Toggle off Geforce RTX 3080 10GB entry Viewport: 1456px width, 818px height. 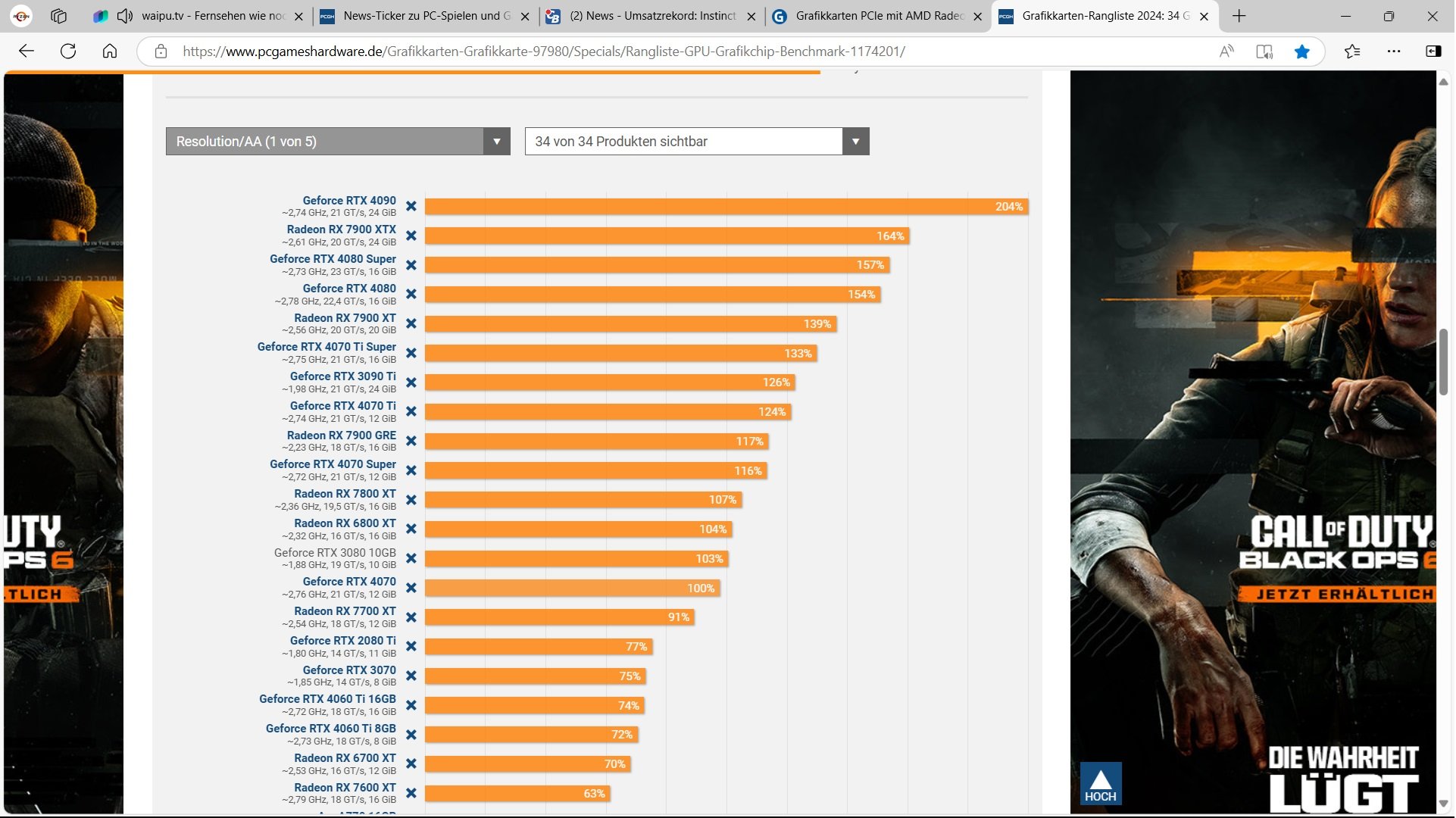pyautogui.click(x=411, y=559)
